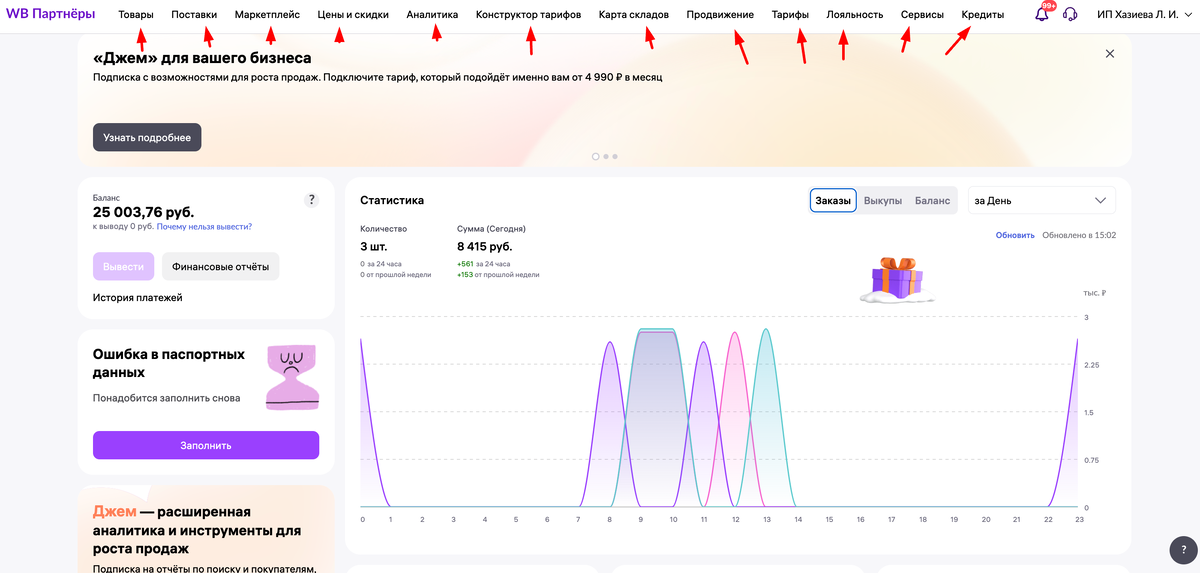Viewport: 1200px width, 573px height.
Task: Open the Лояльность menu
Action: [x=855, y=15]
